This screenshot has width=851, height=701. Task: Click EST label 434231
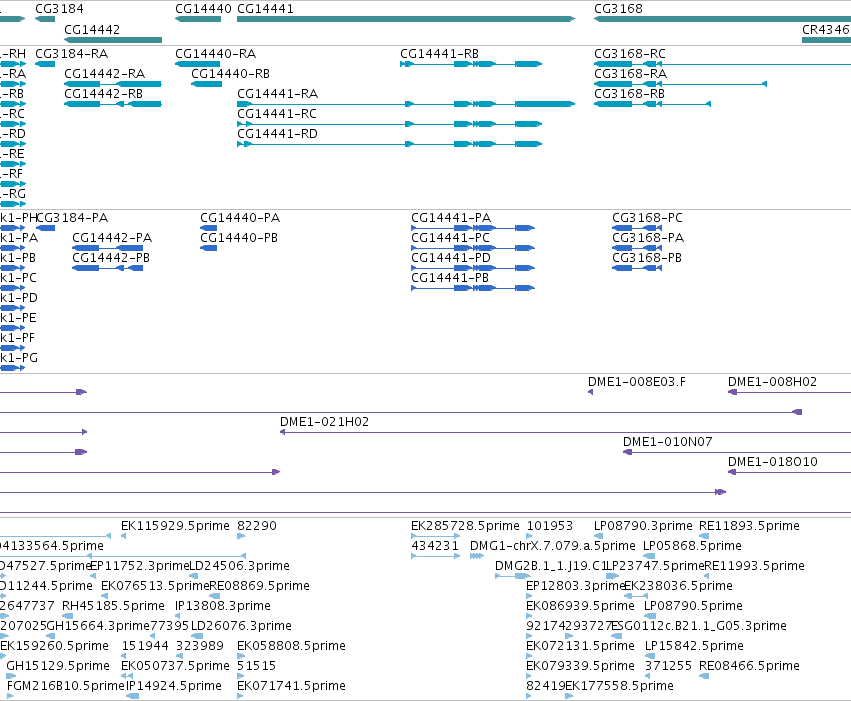click(435, 546)
